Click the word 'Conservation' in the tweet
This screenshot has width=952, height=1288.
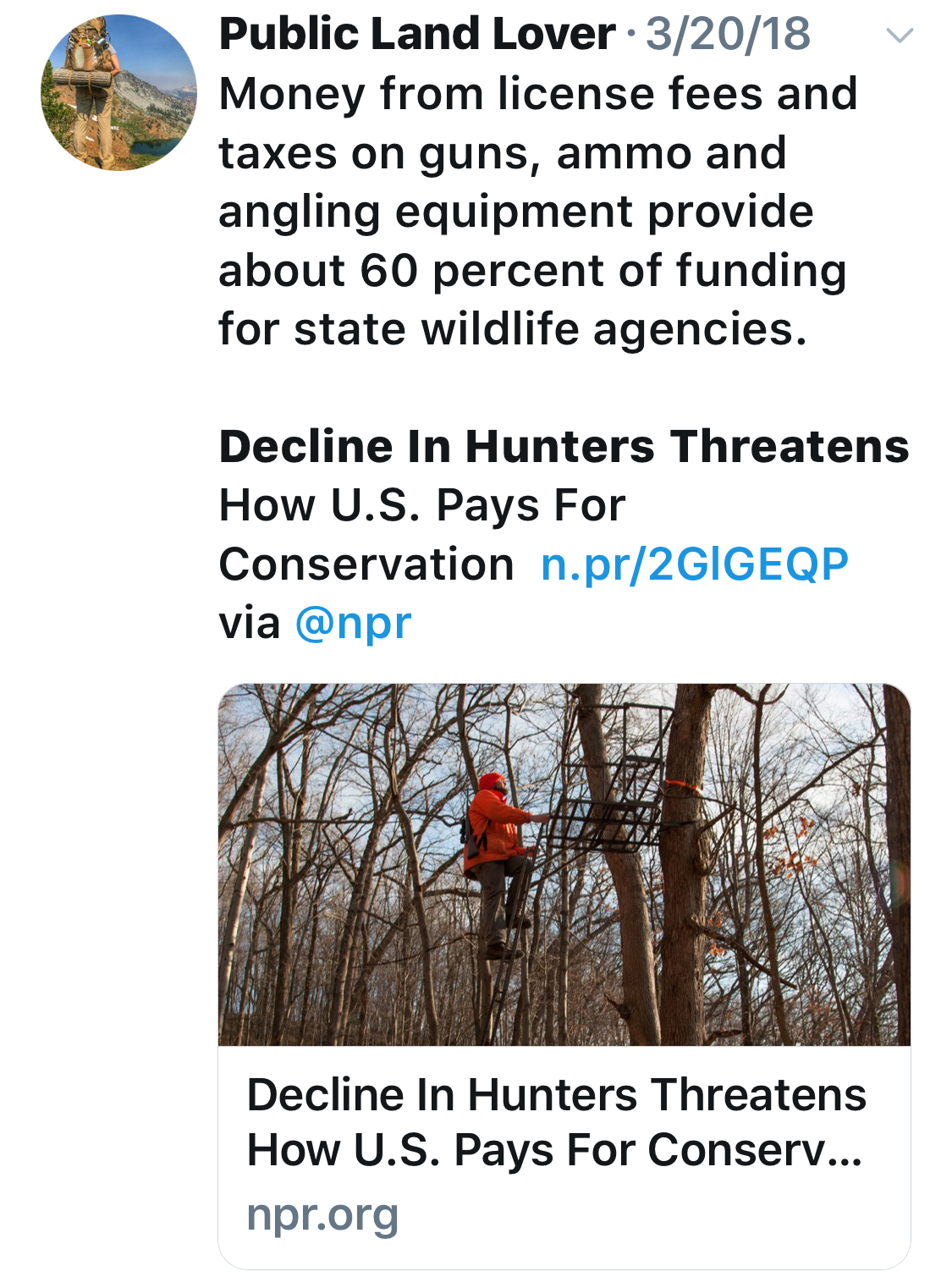coord(366,564)
